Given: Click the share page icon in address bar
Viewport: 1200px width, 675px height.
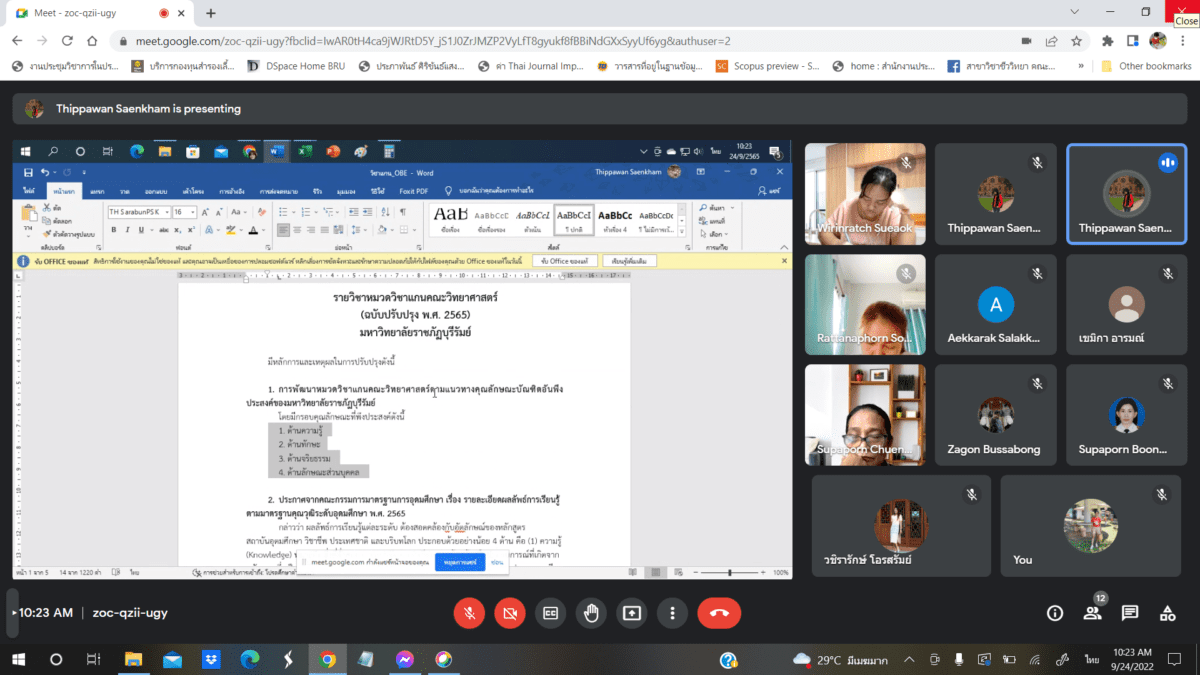Looking at the screenshot, I should [x=1051, y=41].
